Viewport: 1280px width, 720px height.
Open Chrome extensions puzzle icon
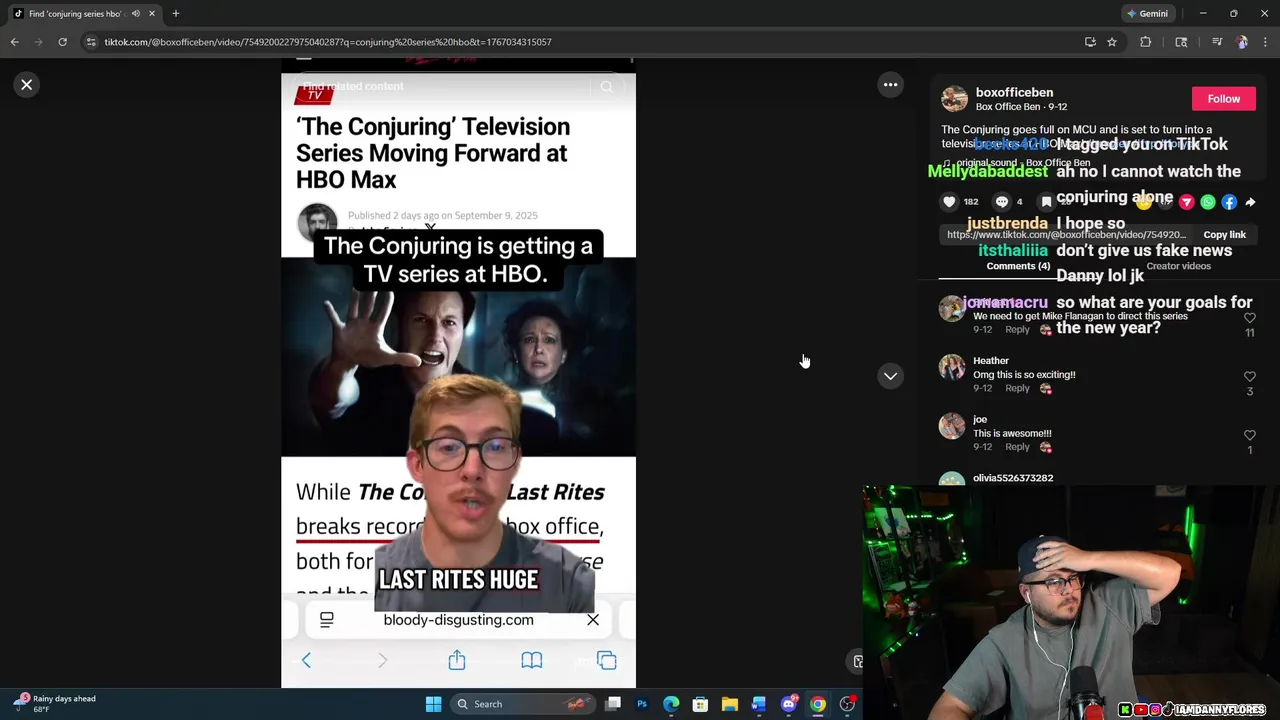tap(1146, 42)
